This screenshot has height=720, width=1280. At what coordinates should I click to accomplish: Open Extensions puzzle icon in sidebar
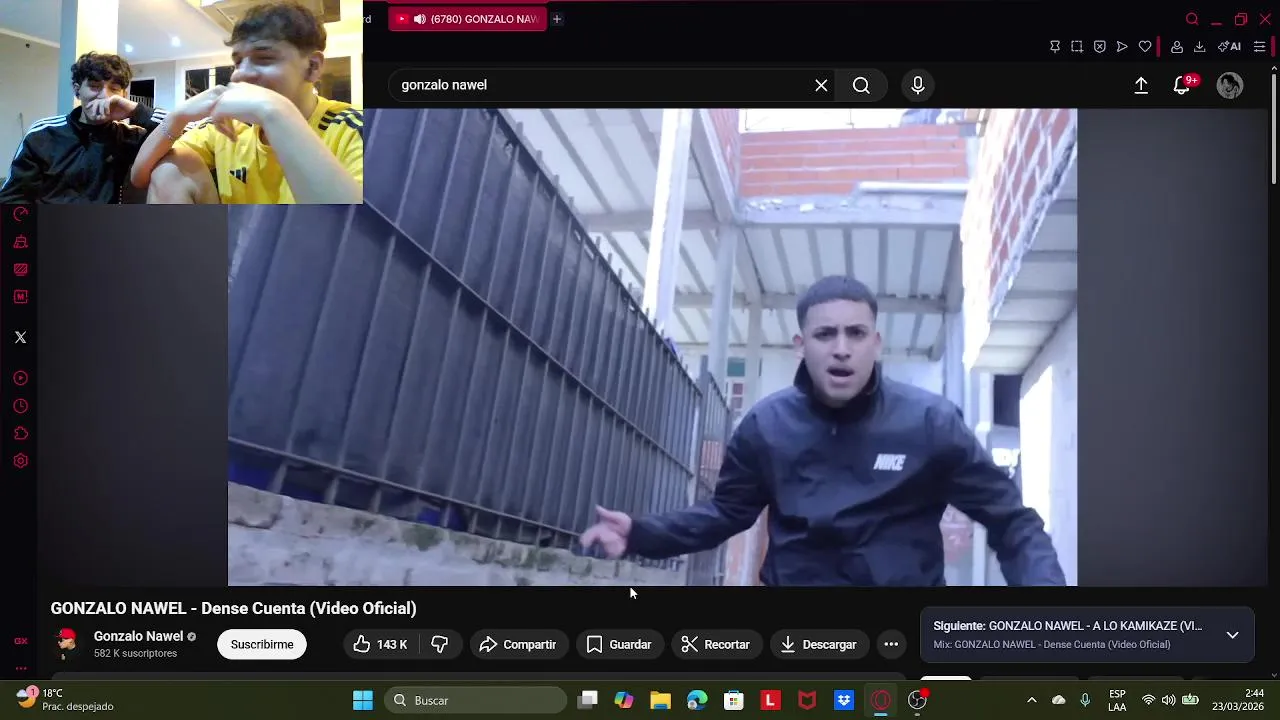(20, 434)
